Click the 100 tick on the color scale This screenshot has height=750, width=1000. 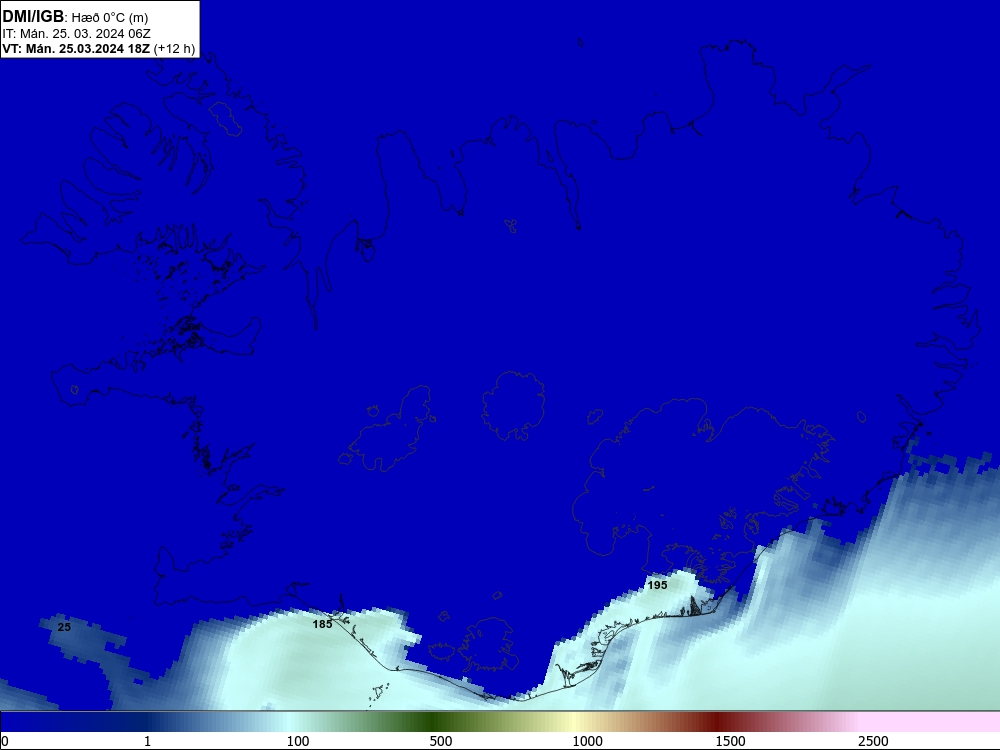pos(298,741)
